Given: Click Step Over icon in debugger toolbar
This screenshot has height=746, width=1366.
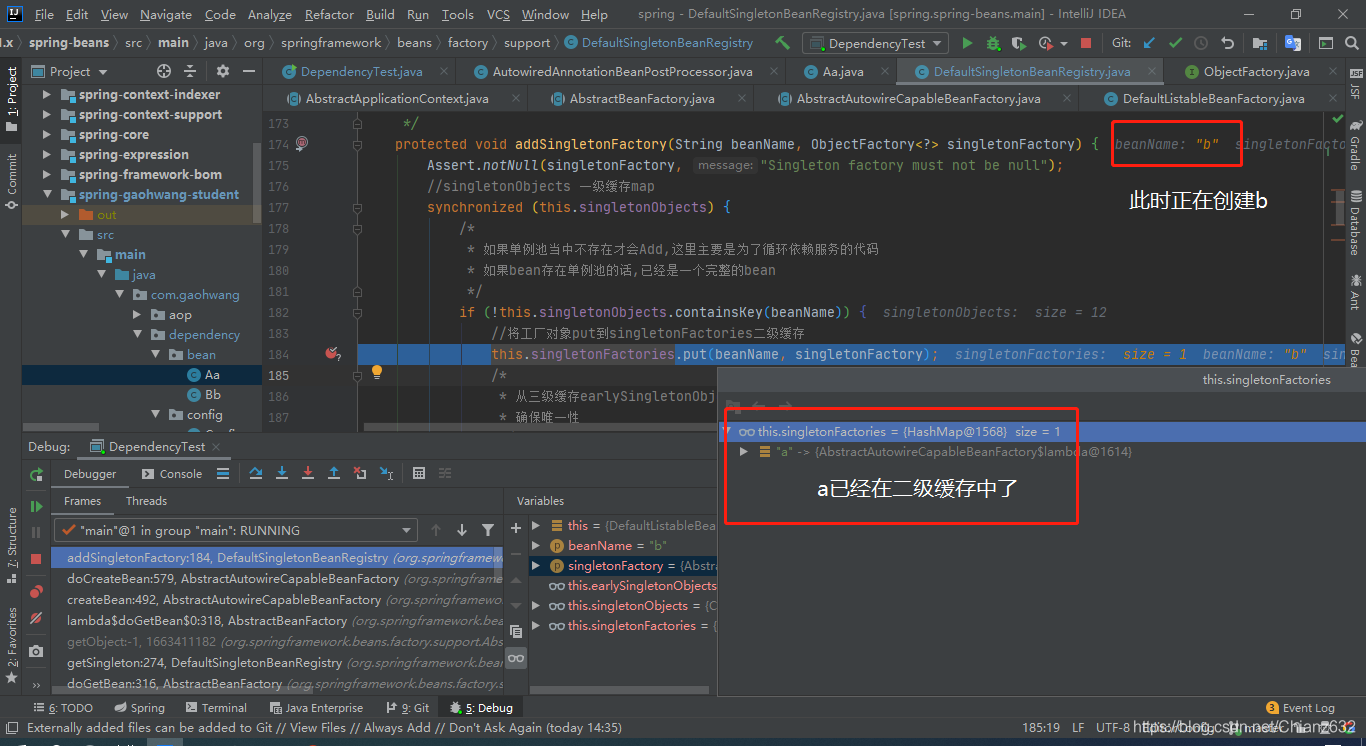Looking at the screenshot, I should (256, 473).
